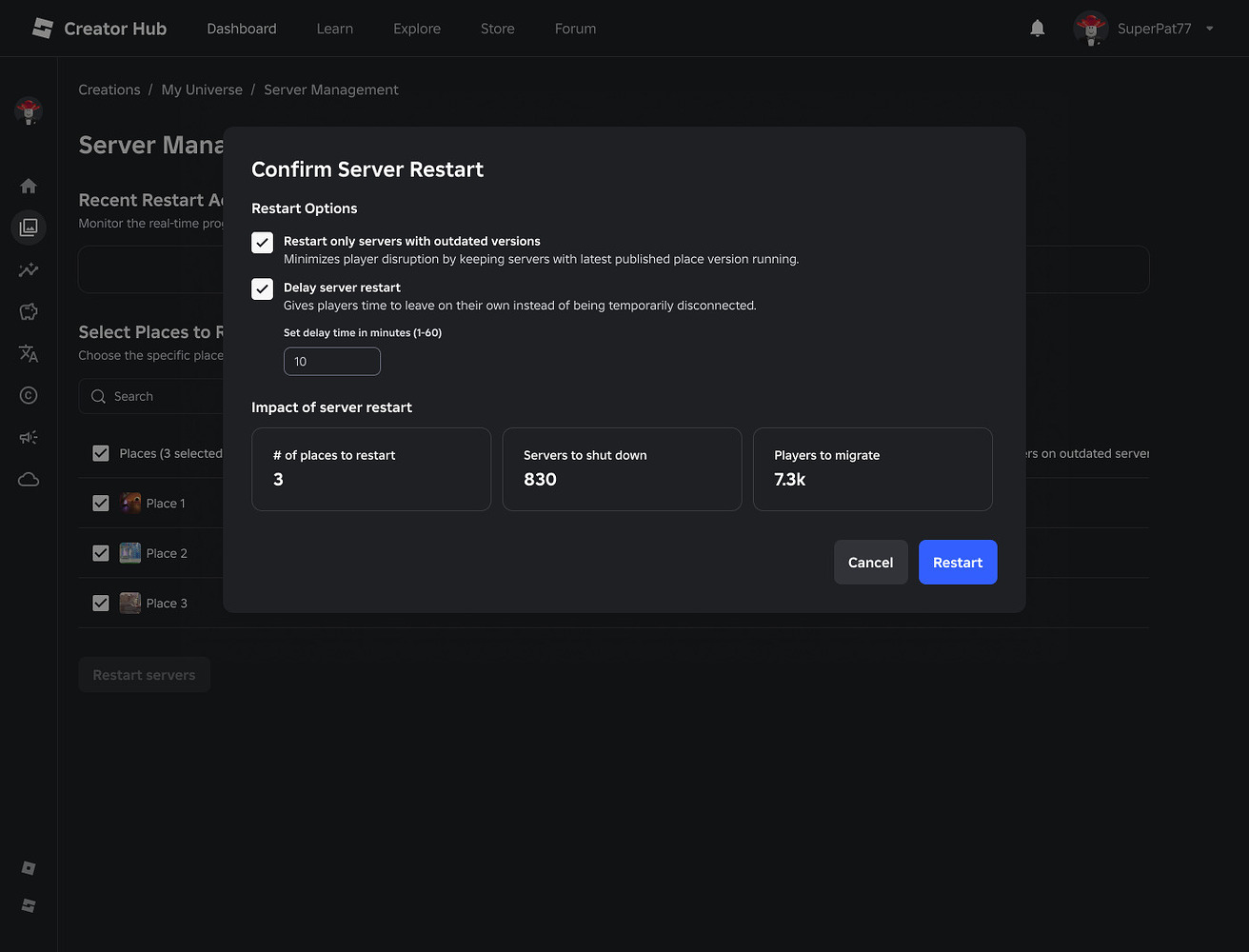Confirm by clicking the Restart button
Image resolution: width=1249 pixels, height=952 pixels.
tap(958, 562)
